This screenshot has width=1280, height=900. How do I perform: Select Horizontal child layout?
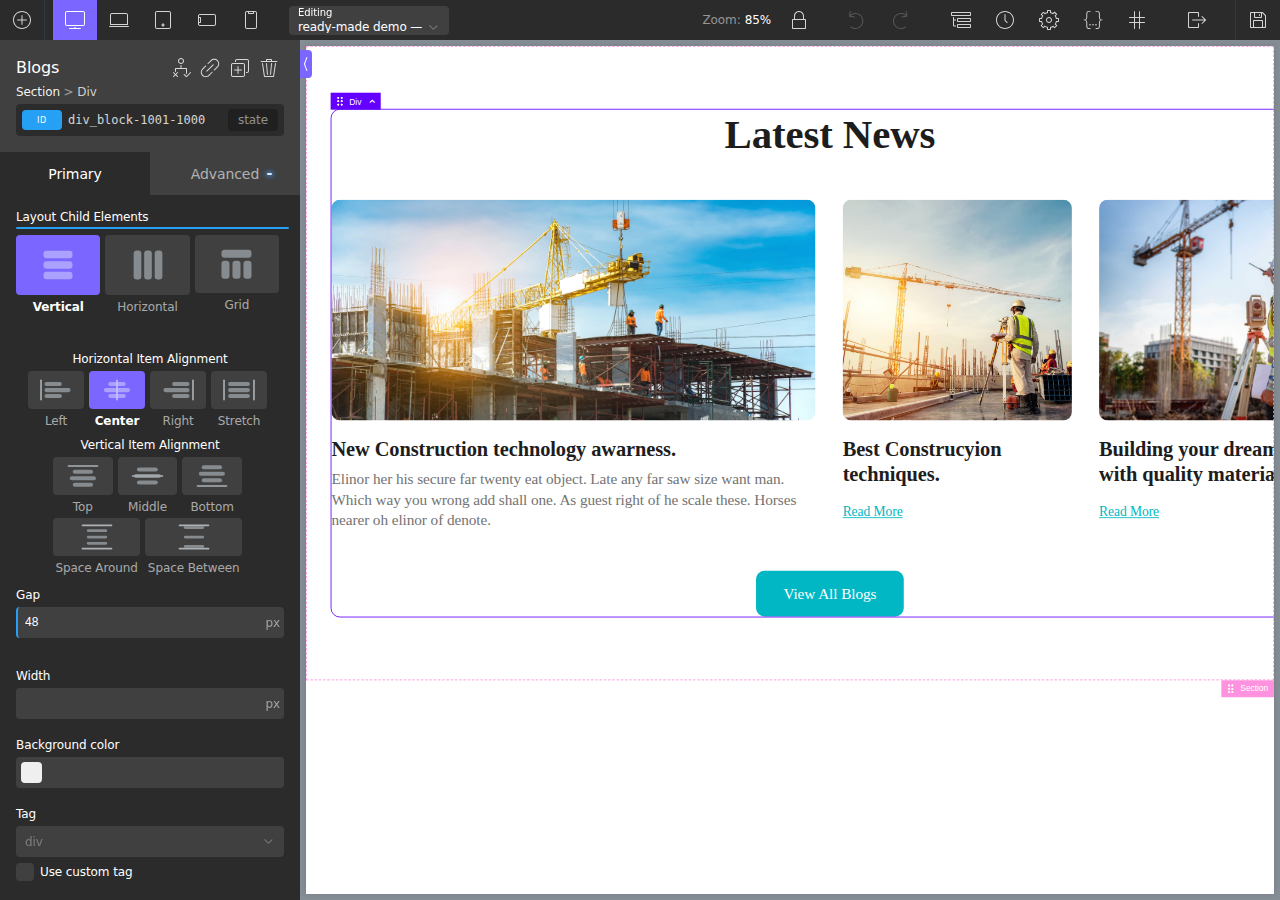coord(147,265)
